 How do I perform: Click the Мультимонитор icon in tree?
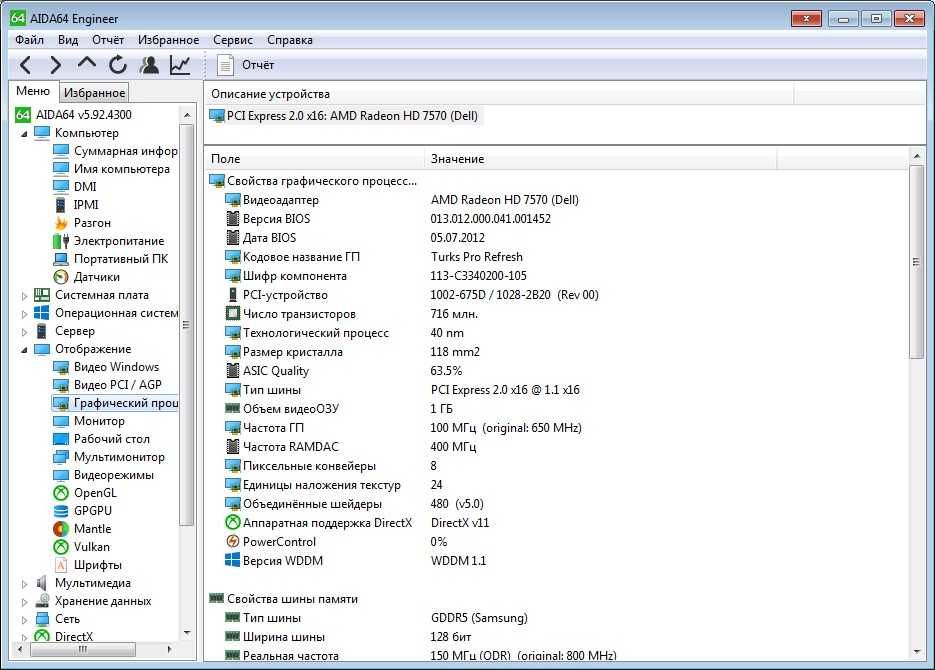(61, 457)
